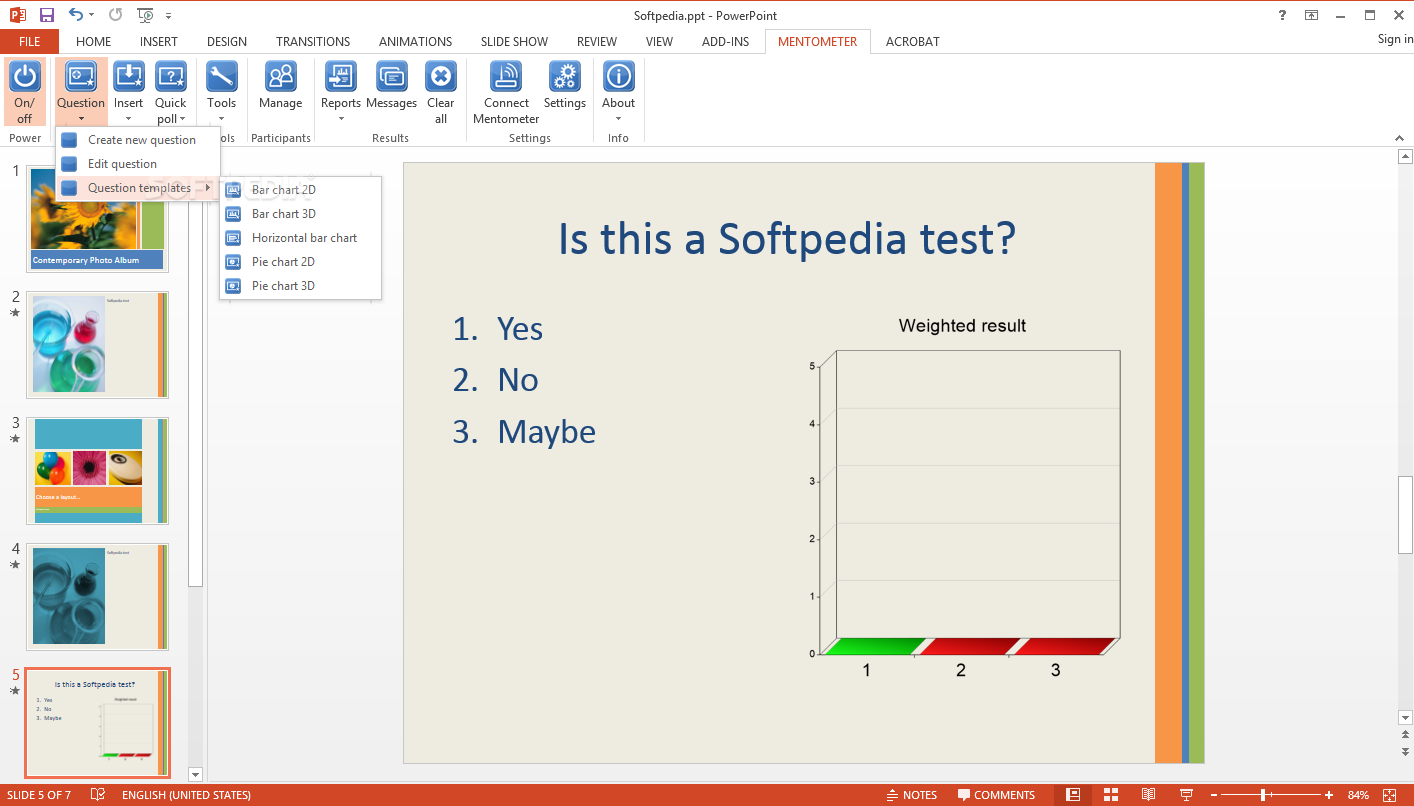Switch to Normal view icon
Image resolution: width=1414 pixels, height=806 pixels.
point(1073,795)
